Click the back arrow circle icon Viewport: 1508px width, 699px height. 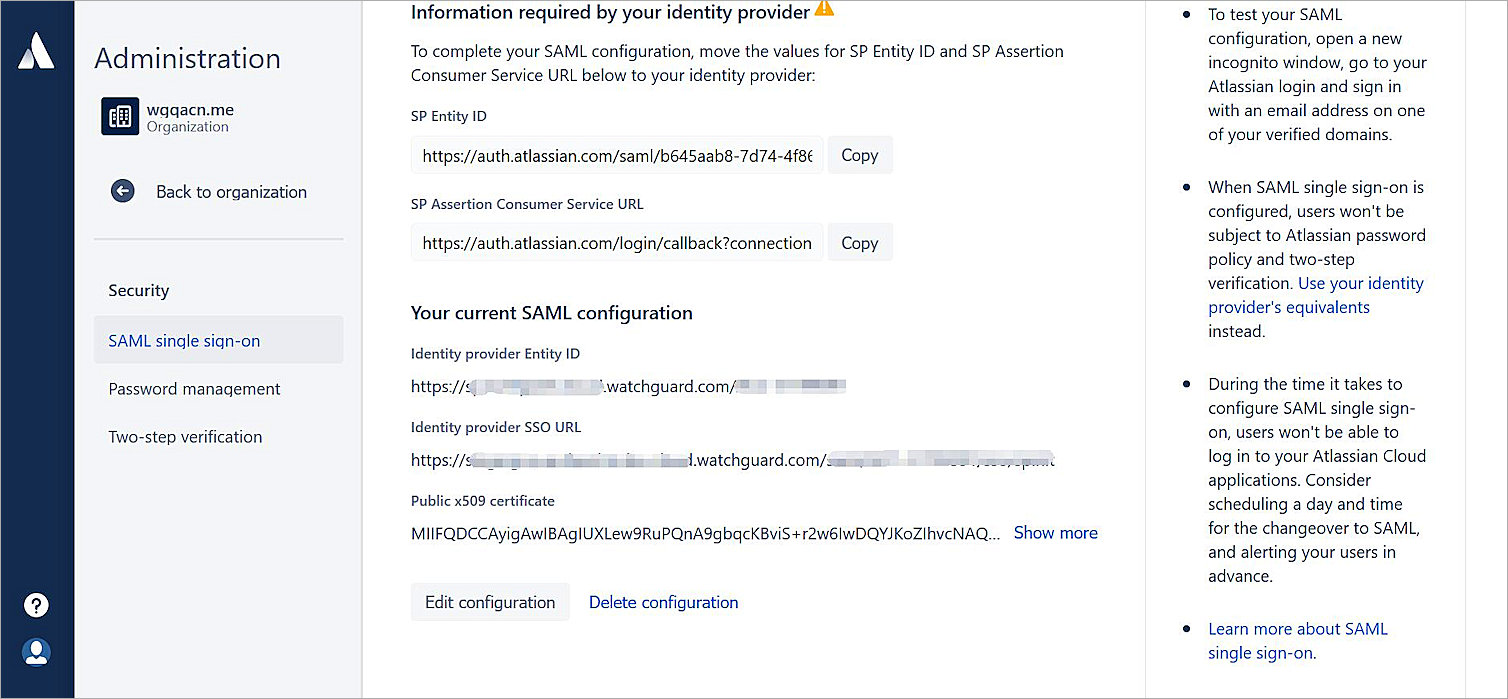pos(122,191)
